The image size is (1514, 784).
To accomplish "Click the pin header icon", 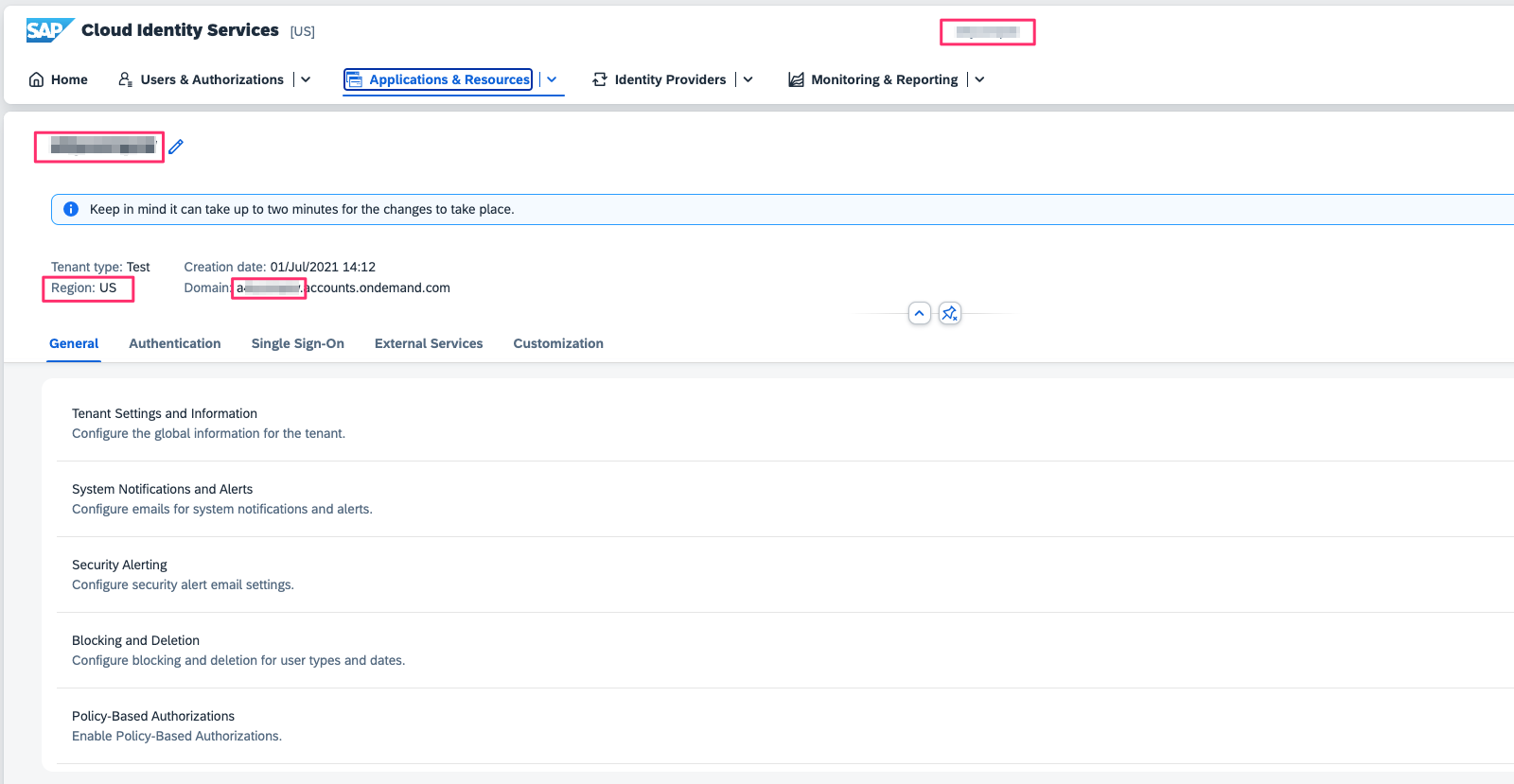I will [950, 313].
